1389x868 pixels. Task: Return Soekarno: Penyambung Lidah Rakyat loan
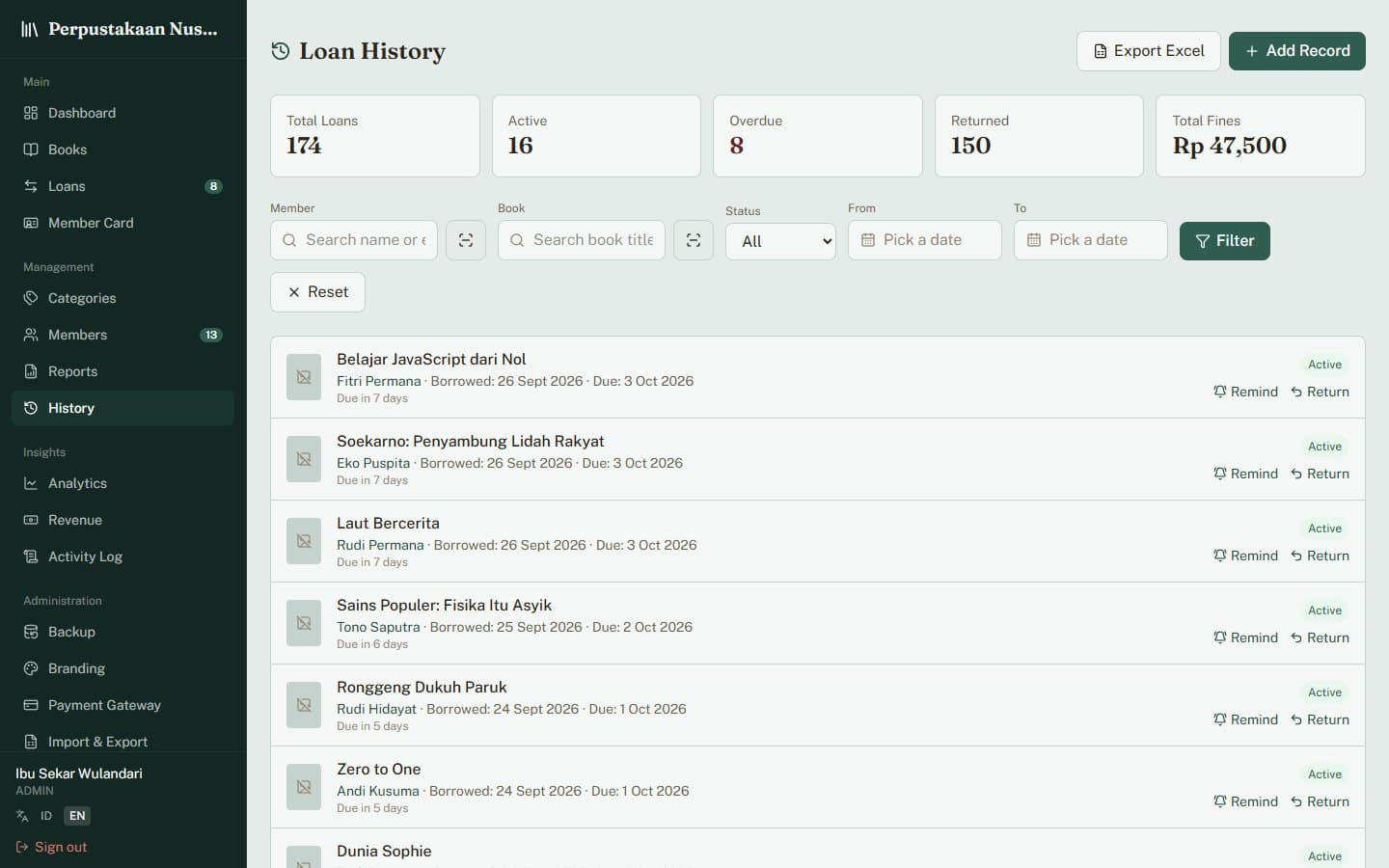[x=1321, y=474]
